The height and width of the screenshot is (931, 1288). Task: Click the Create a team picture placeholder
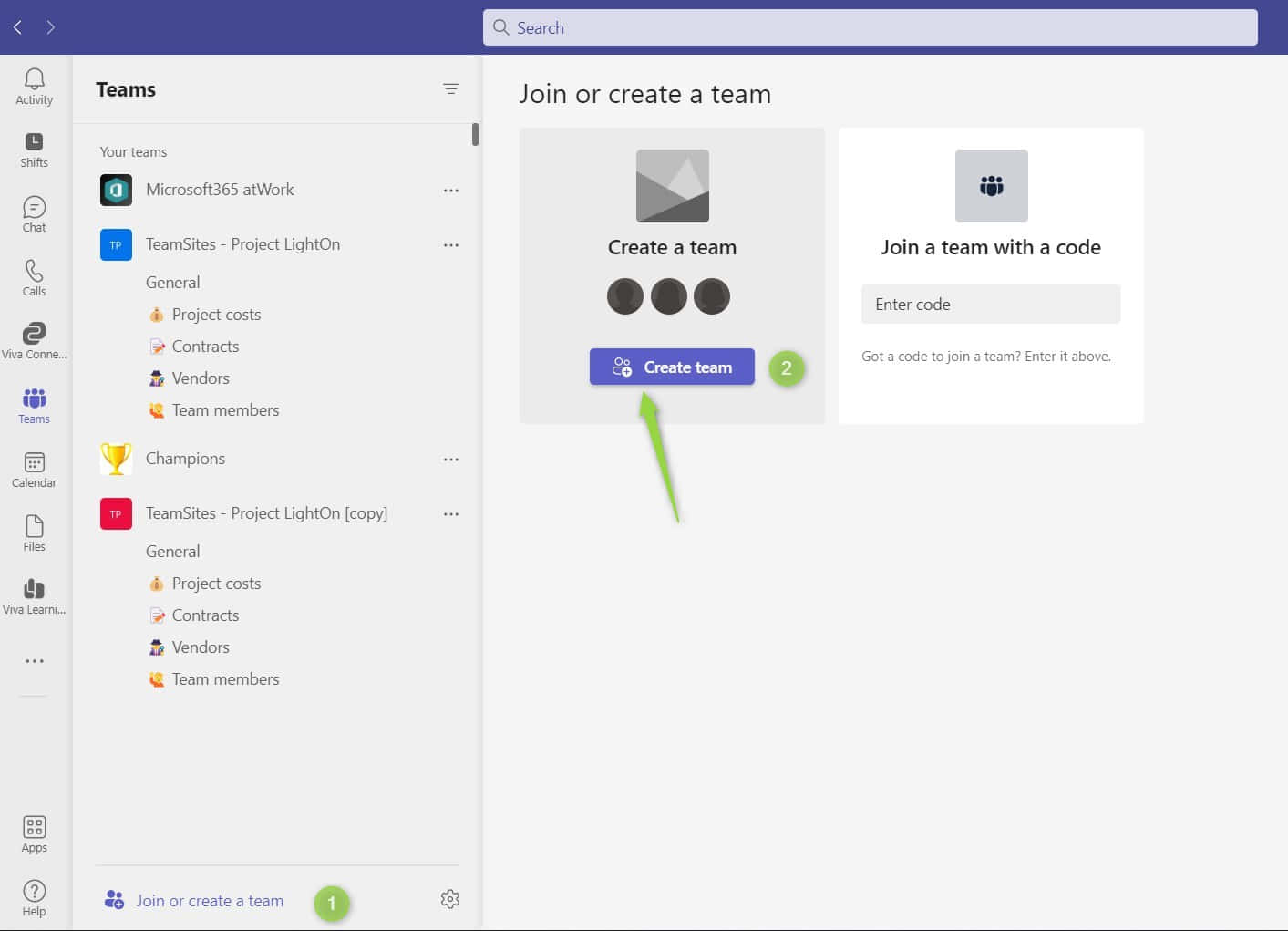673,186
